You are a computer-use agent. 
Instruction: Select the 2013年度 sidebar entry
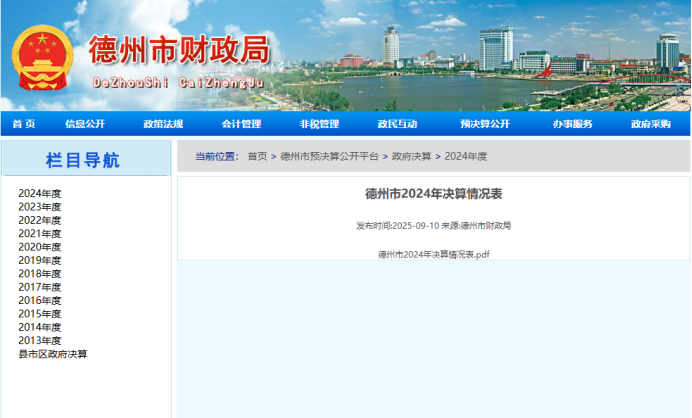click(40, 340)
